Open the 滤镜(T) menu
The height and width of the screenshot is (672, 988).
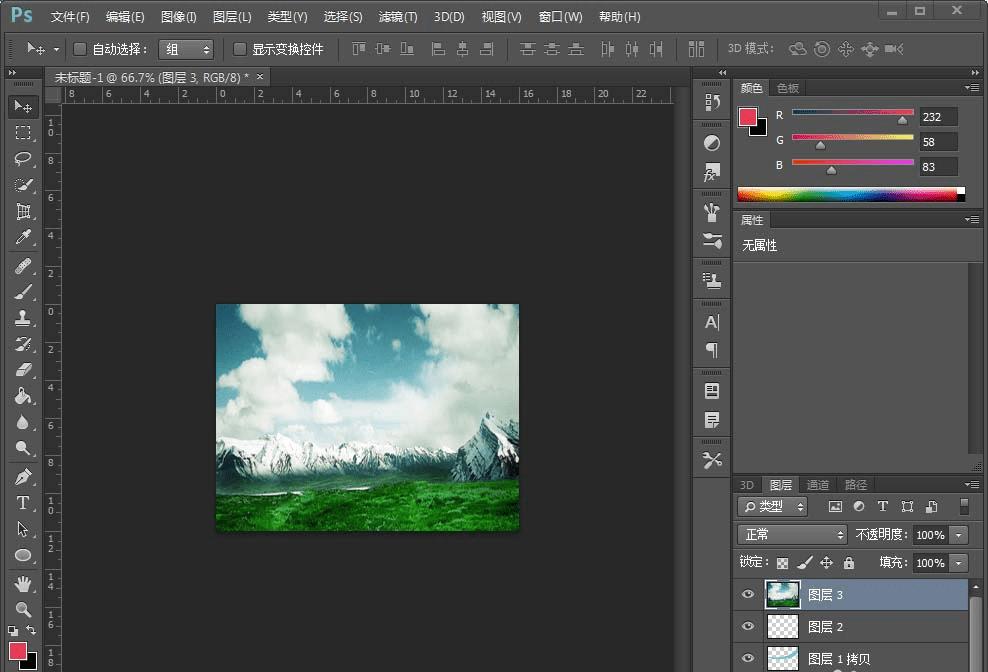pyautogui.click(x=399, y=17)
